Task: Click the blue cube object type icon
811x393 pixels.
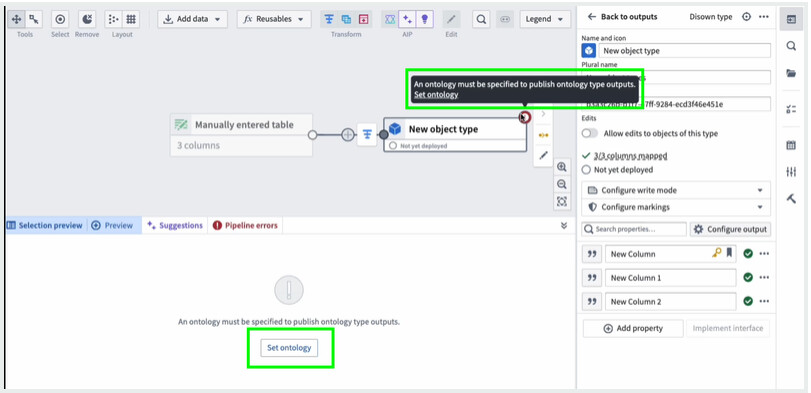Action: point(589,51)
